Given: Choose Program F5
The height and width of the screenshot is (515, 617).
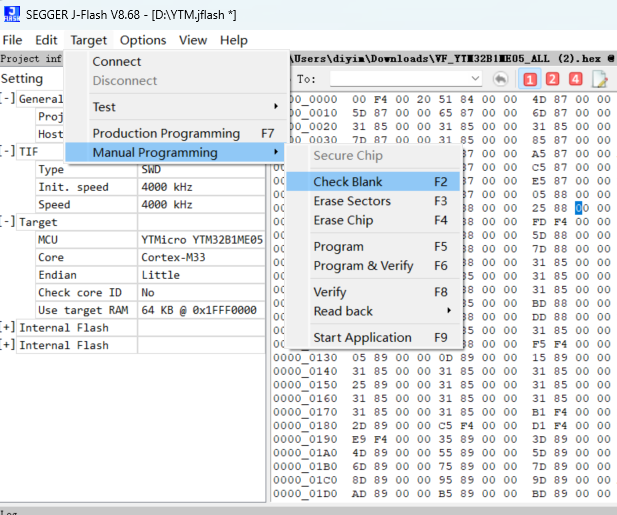Looking at the screenshot, I should pyautogui.click(x=373, y=246).
